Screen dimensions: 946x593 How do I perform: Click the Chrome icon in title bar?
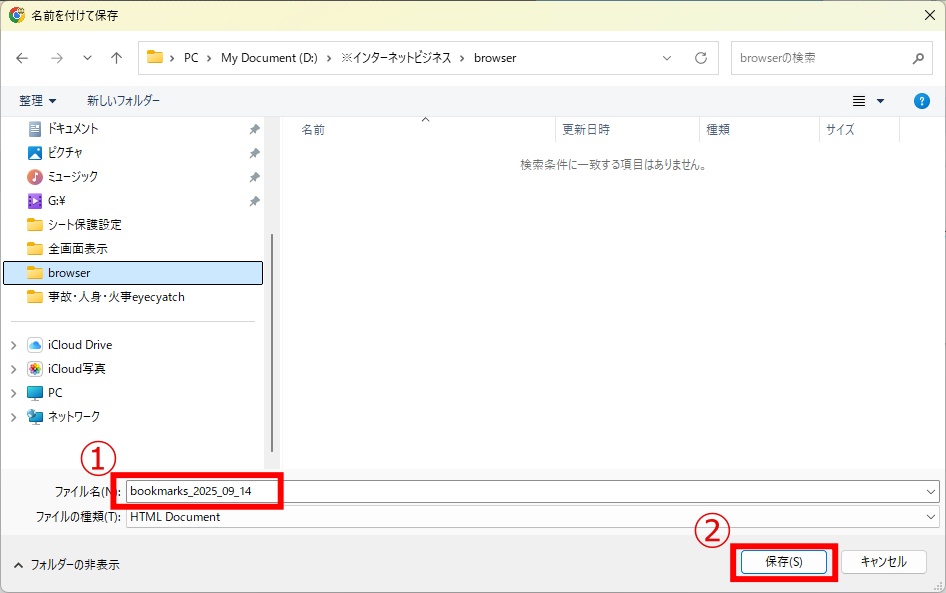click(16, 15)
